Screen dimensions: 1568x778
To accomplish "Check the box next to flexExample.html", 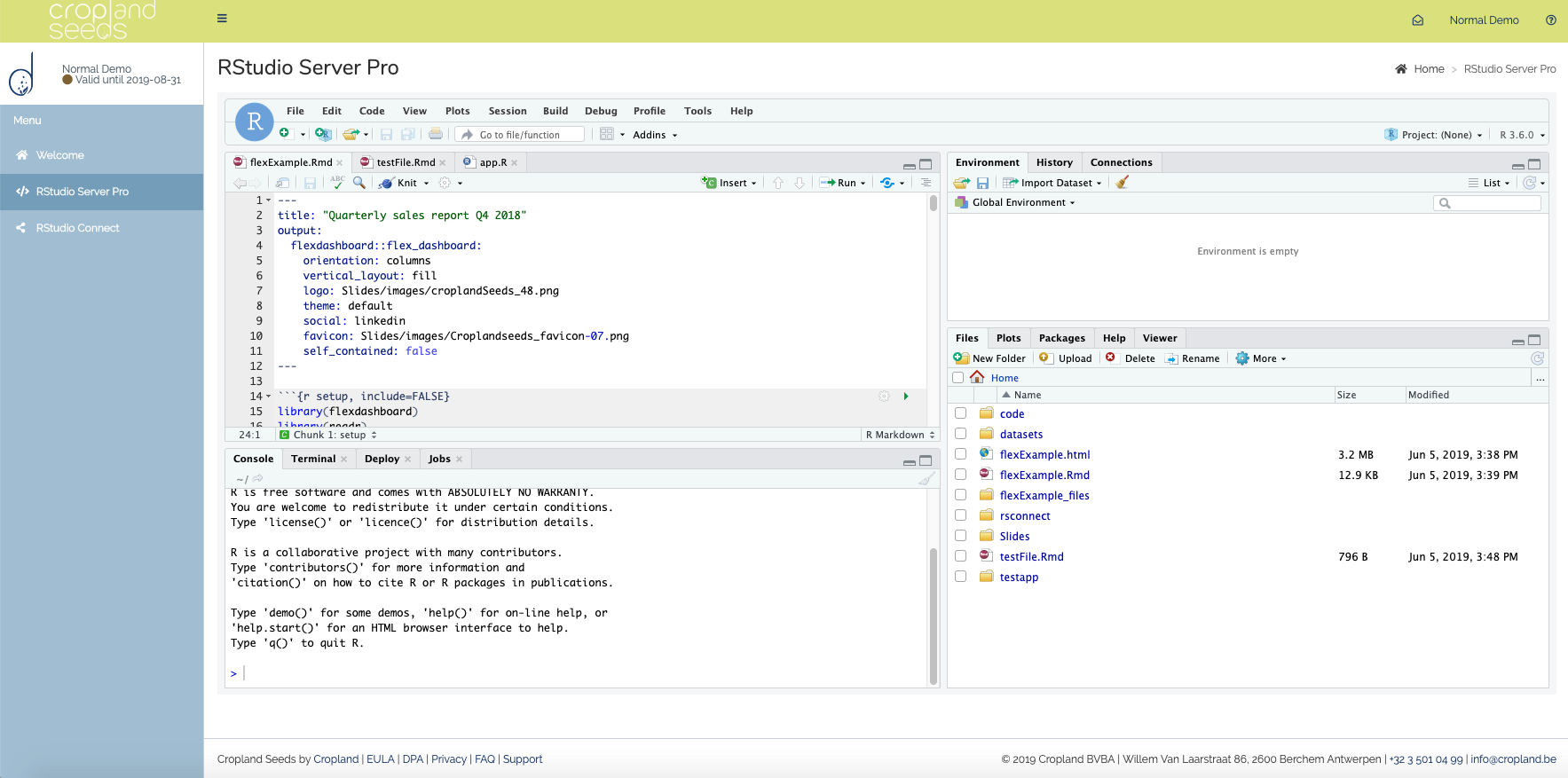I will coord(960,454).
